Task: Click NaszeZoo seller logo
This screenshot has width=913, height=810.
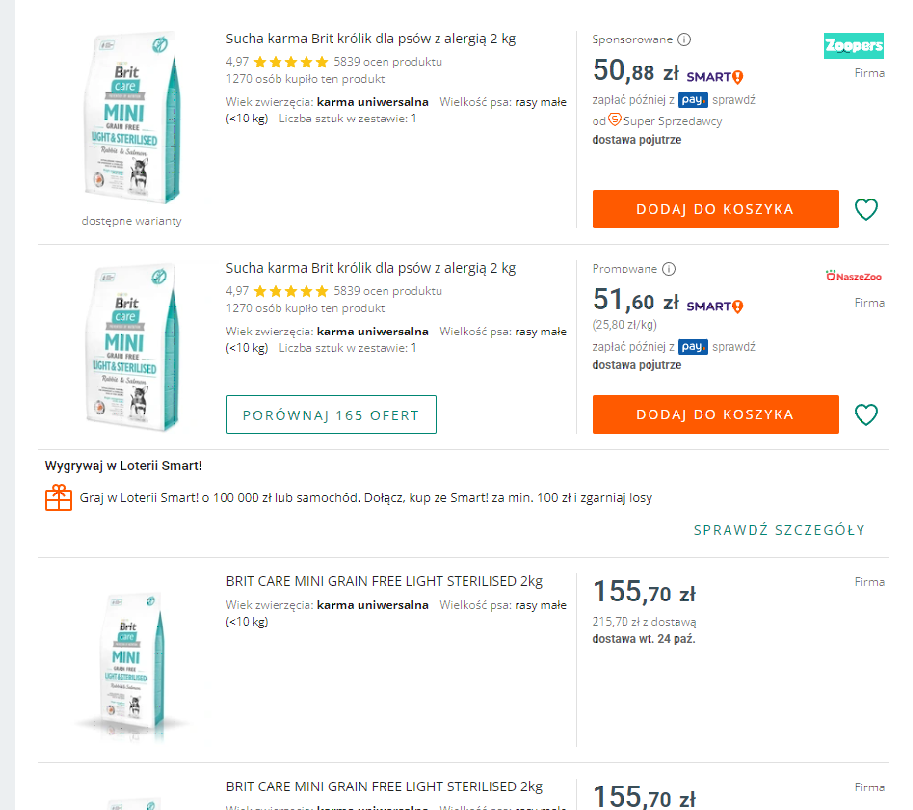Action: pyautogui.click(x=854, y=275)
